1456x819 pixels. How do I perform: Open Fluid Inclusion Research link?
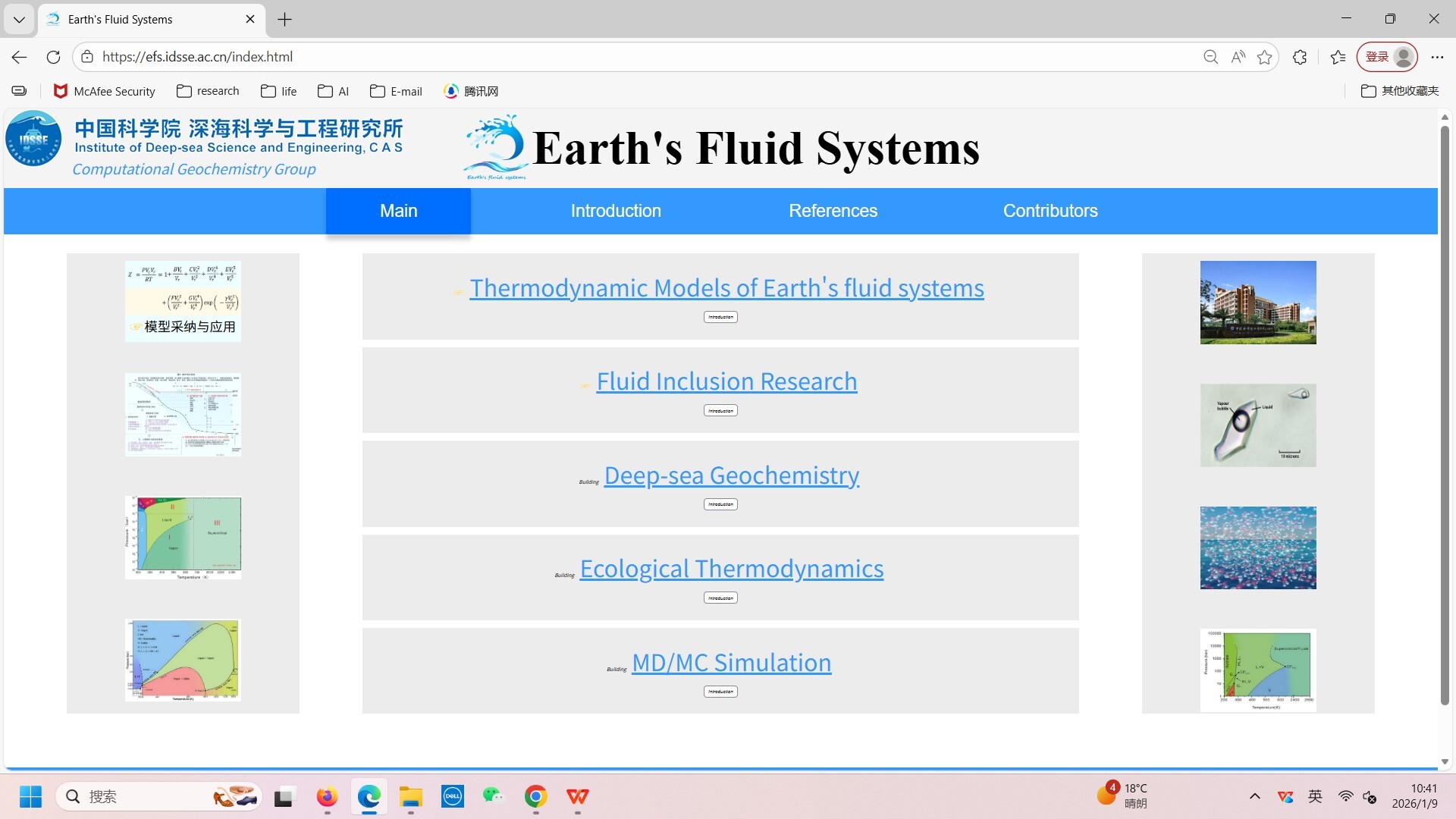point(726,381)
